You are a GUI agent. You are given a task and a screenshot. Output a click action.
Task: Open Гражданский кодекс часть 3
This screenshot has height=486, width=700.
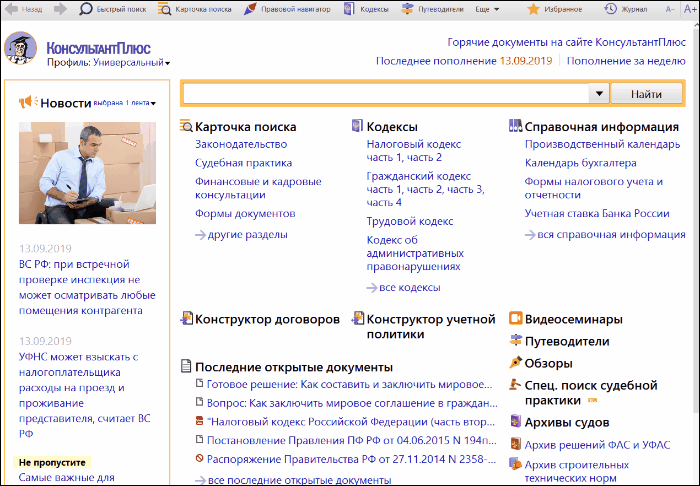(465, 189)
